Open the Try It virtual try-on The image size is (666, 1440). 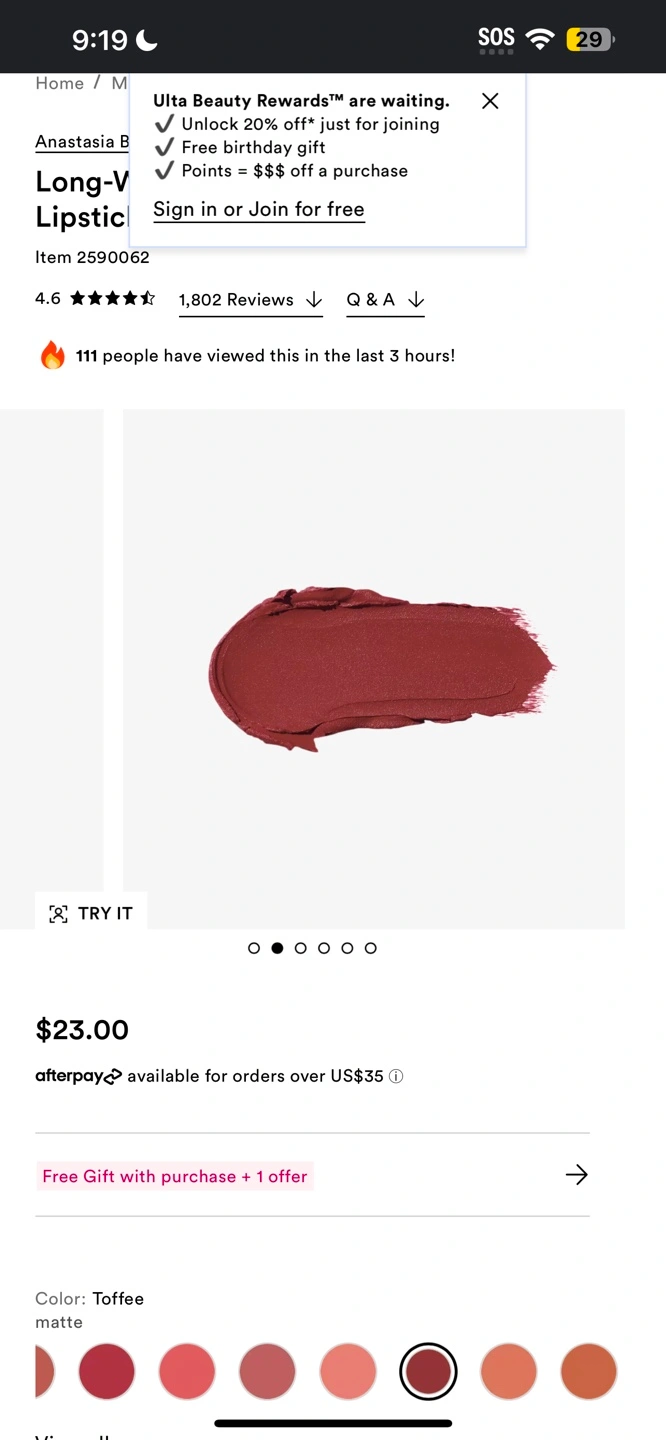[x=91, y=913]
